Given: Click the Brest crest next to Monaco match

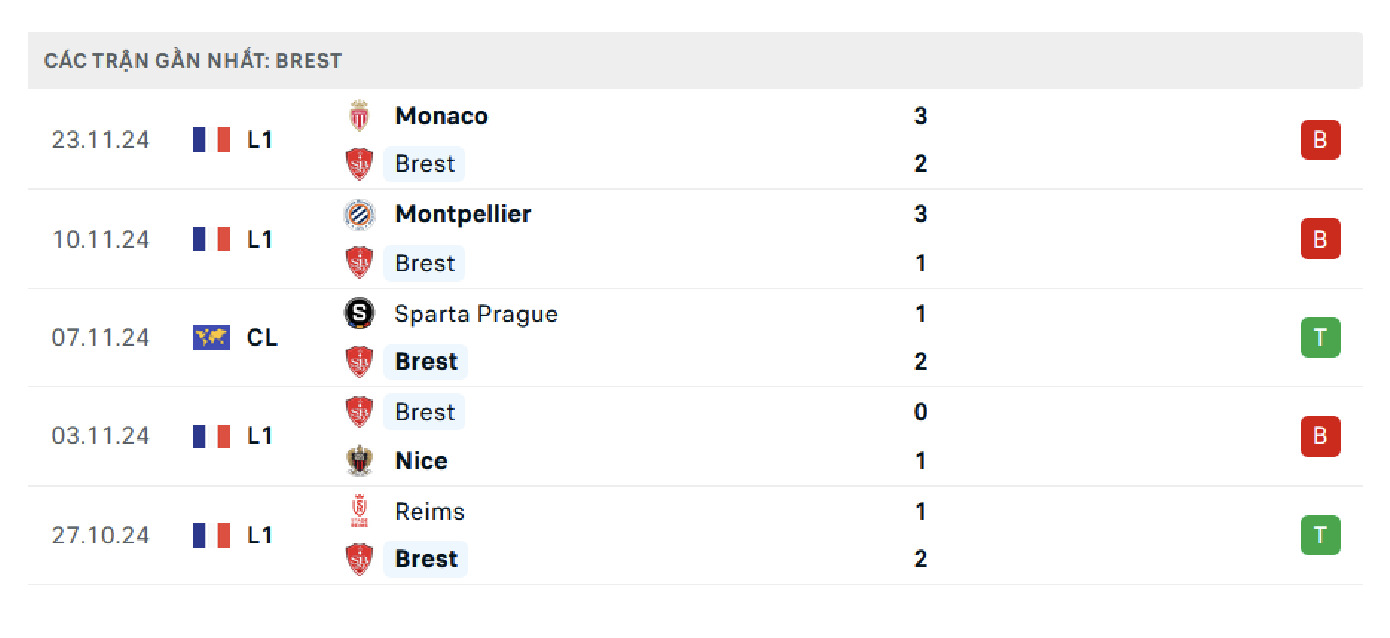Looking at the screenshot, I should tap(358, 163).
